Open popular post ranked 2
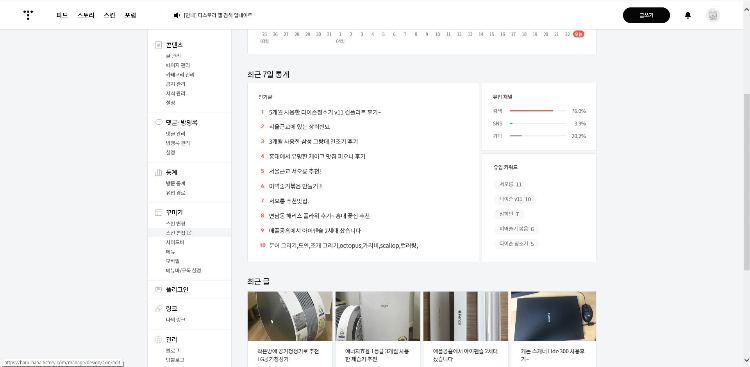The width and height of the screenshot is (750, 367). pos(299,127)
